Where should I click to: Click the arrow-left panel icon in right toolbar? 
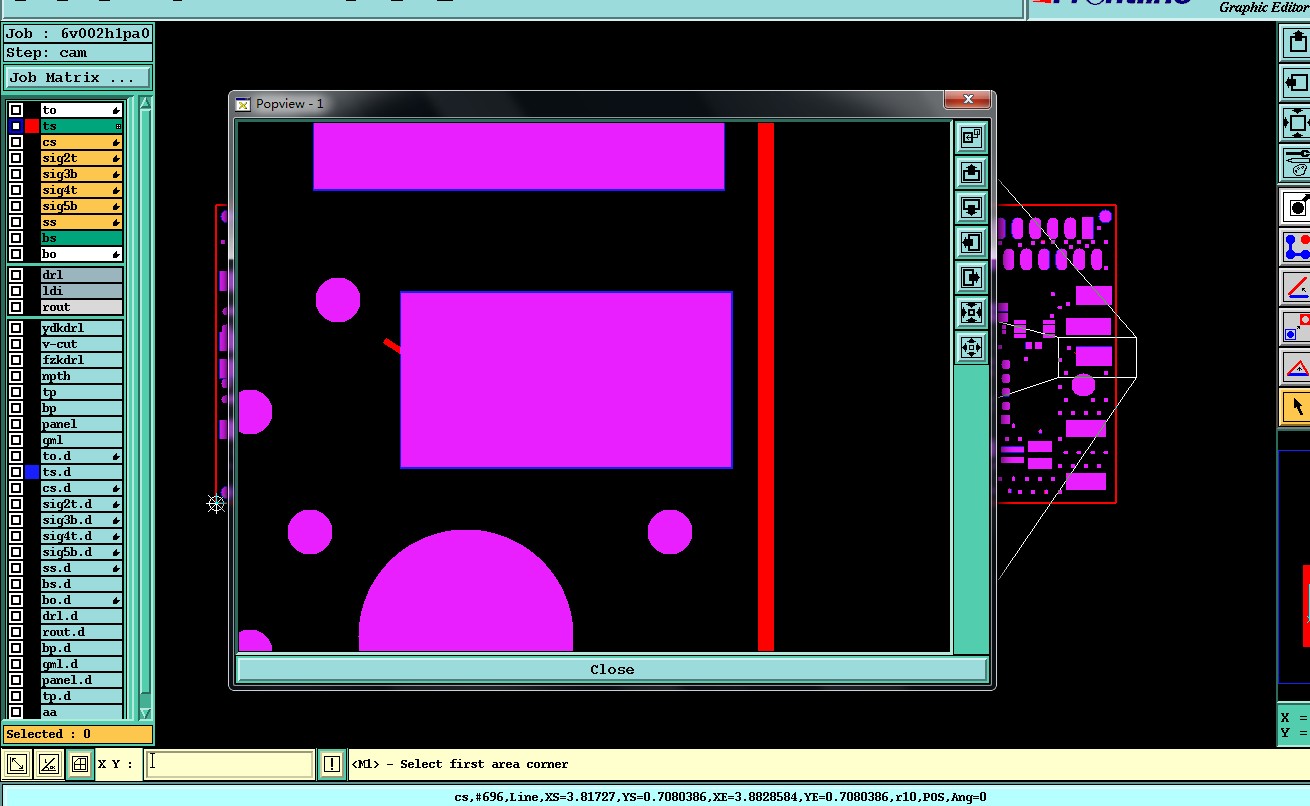[x=1297, y=82]
